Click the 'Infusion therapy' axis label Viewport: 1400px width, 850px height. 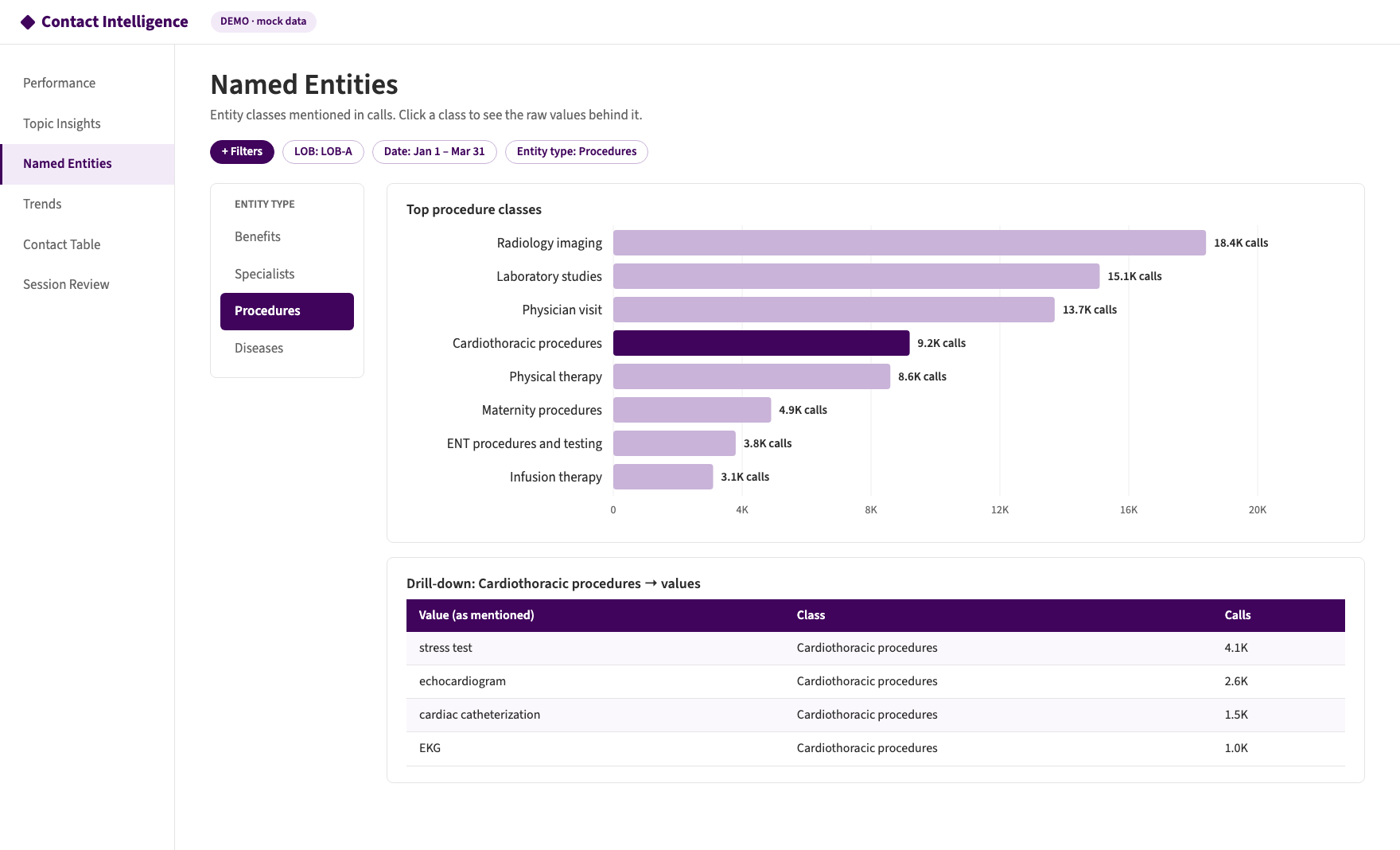(x=556, y=478)
